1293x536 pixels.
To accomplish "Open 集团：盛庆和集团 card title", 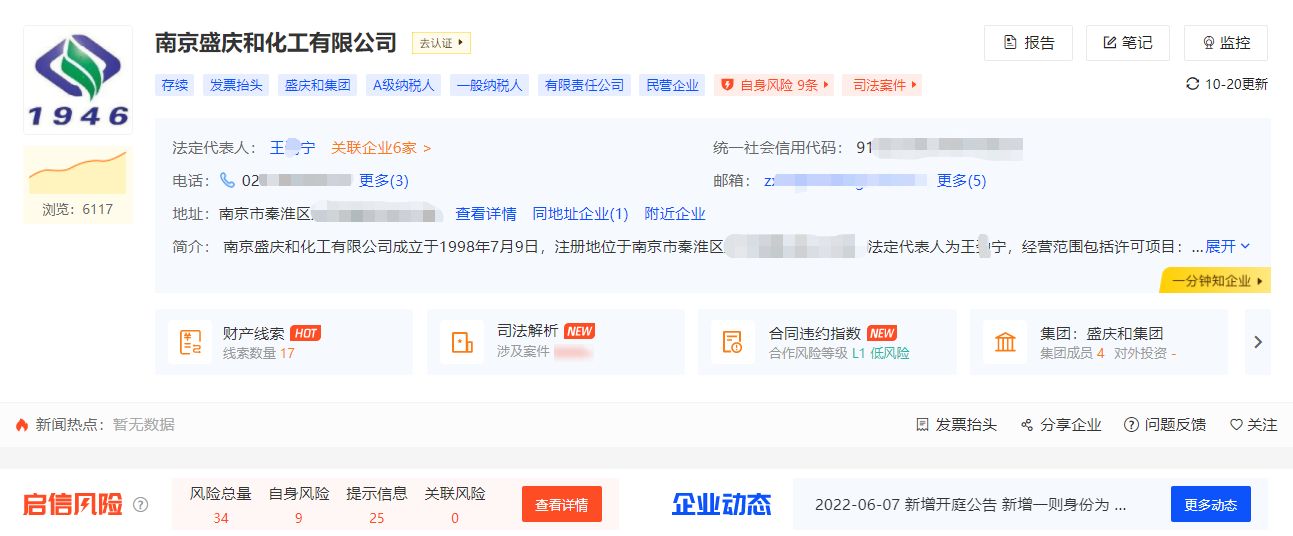I will (1101, 333).
